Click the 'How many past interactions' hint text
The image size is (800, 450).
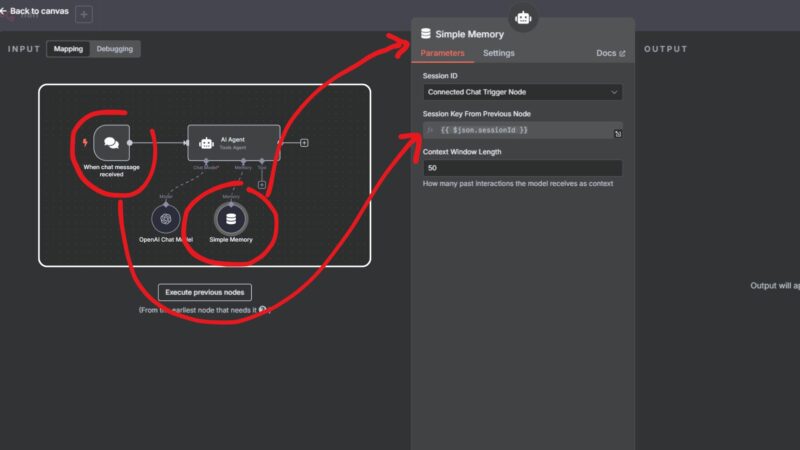click(518, 184)
